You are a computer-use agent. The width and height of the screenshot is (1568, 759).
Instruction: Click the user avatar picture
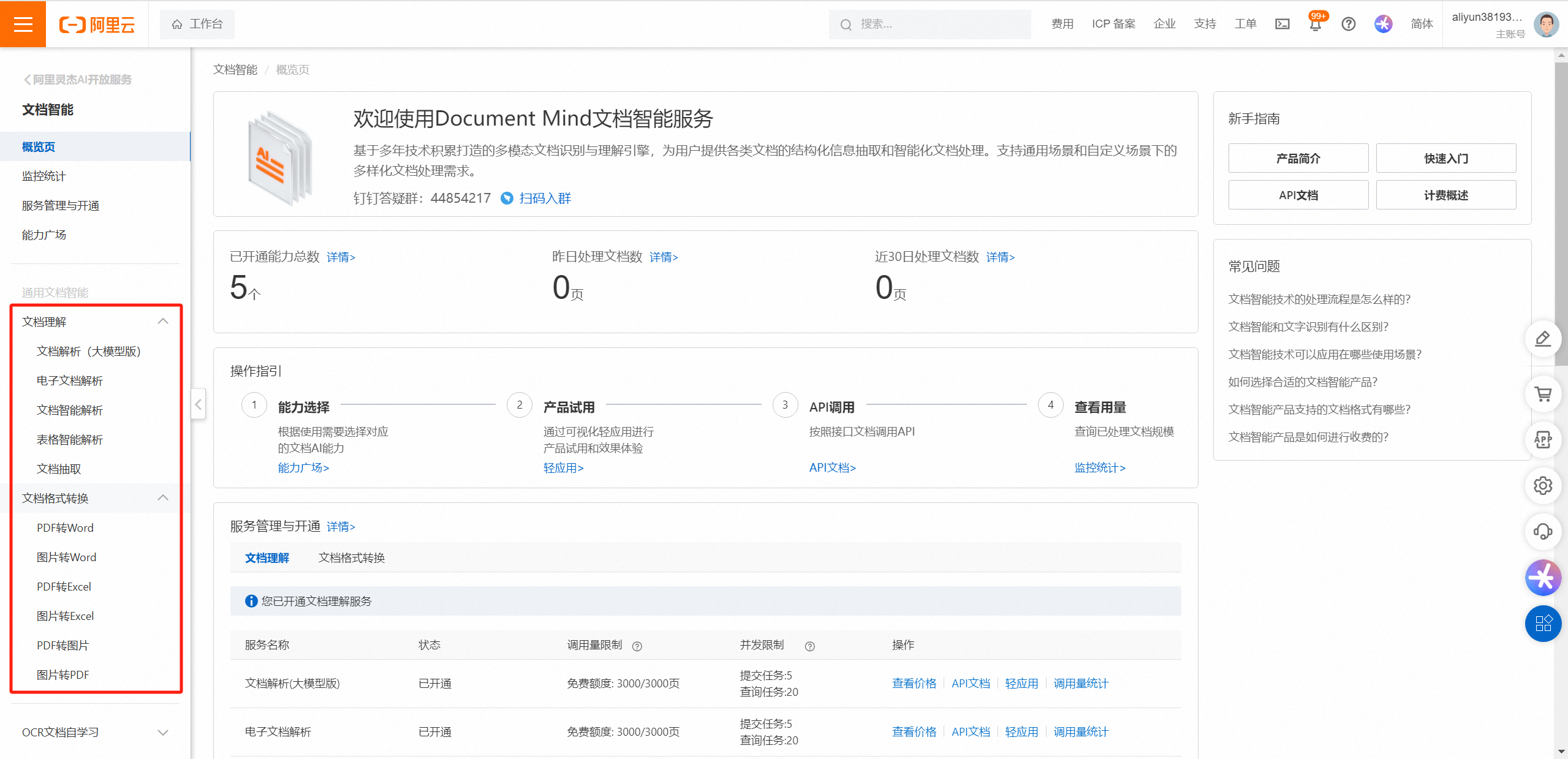tap(1546, 25)
